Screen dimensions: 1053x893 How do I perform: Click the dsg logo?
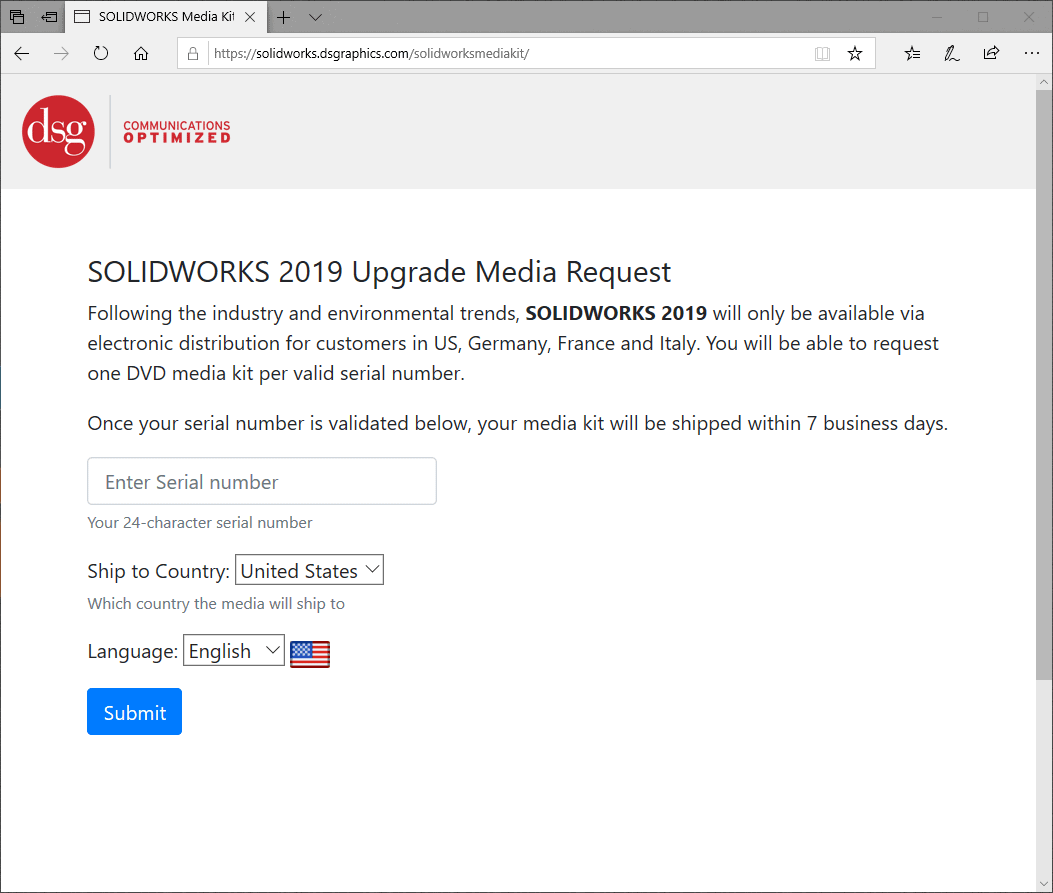58,132
